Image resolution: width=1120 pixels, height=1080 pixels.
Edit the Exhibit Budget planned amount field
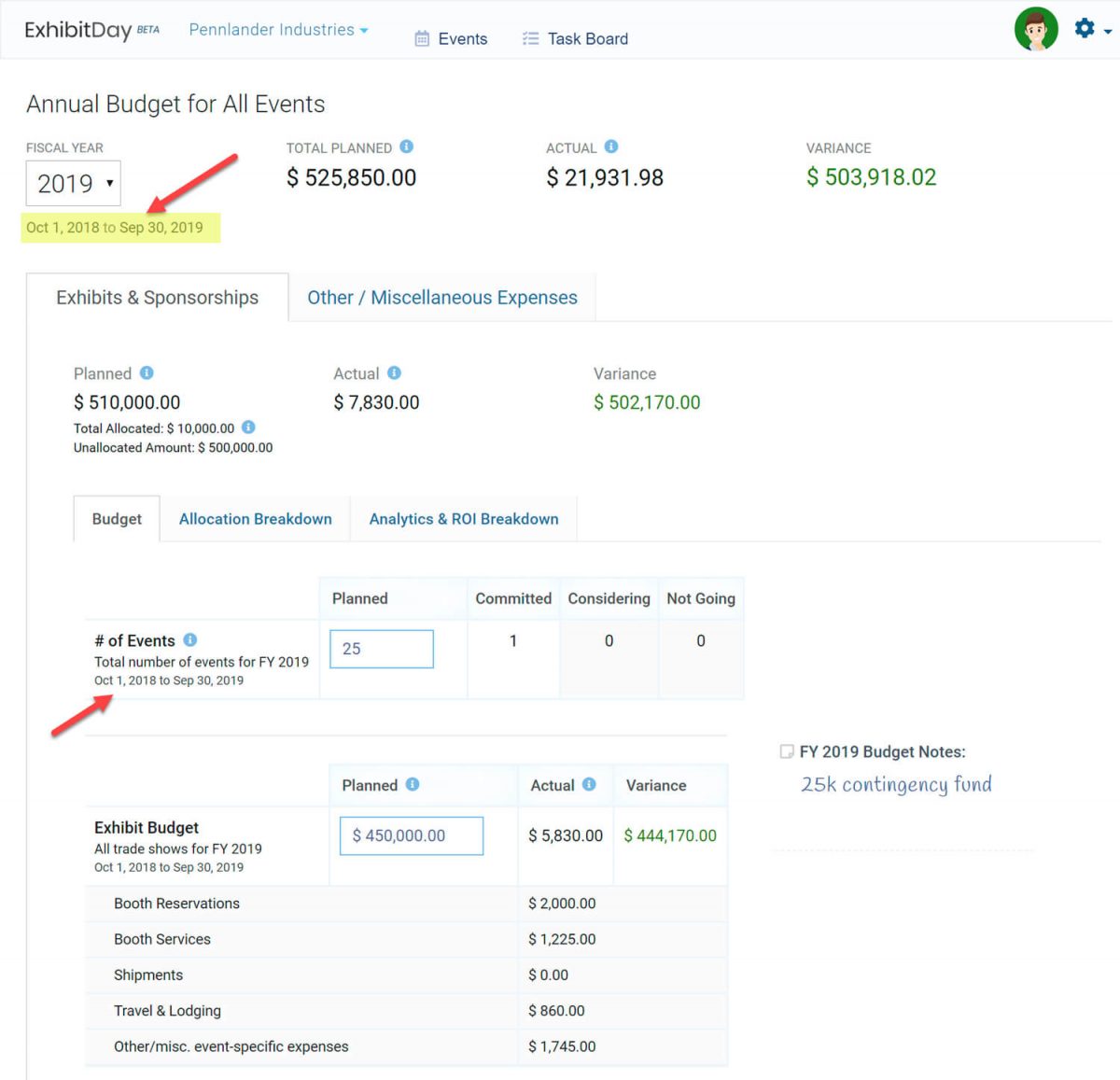point(411,835)
